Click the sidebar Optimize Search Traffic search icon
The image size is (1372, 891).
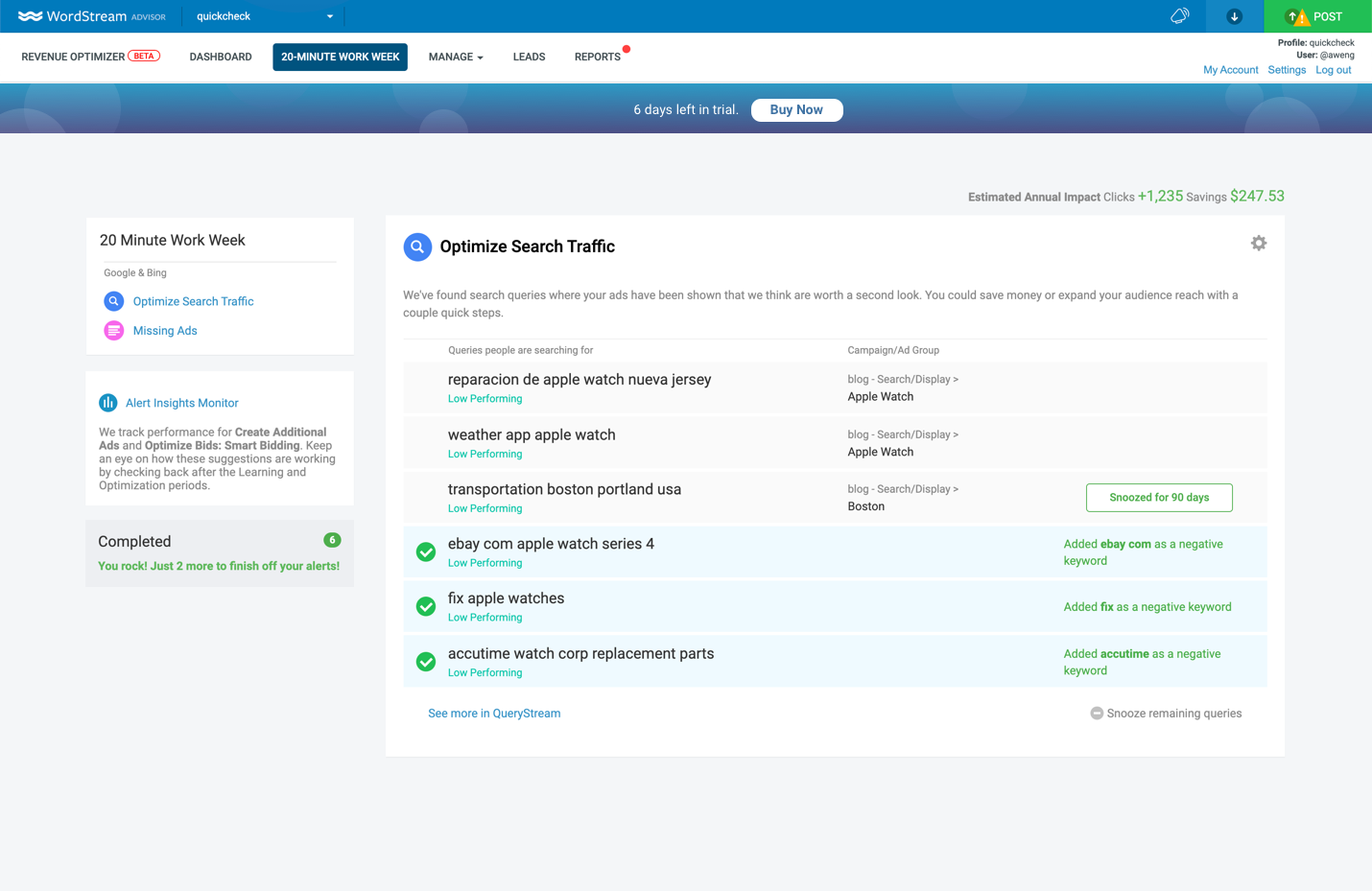point(114,301)
